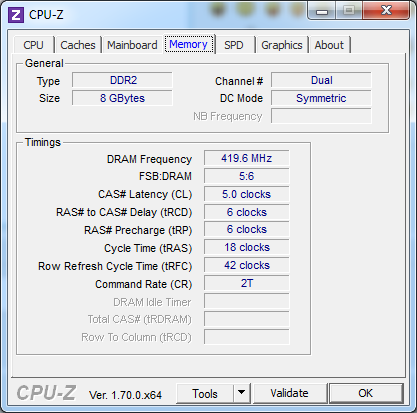Viewport: 417px width, 413px height.
Task: Click the Memory tab
Action: tap(188, 44)
